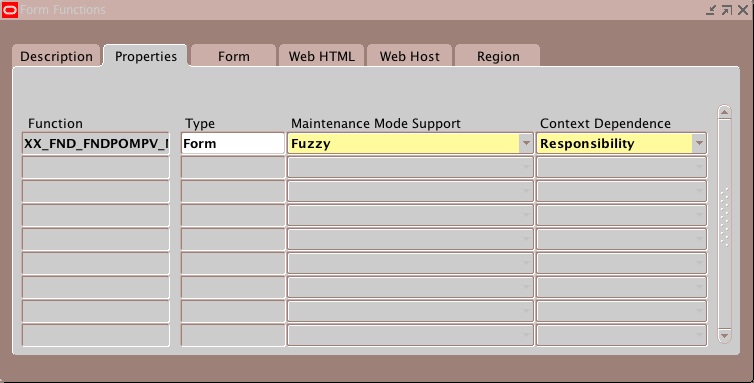Maximize the Form Functions window
This screenshot has width=754, height=383.
(x=727, y=10)
